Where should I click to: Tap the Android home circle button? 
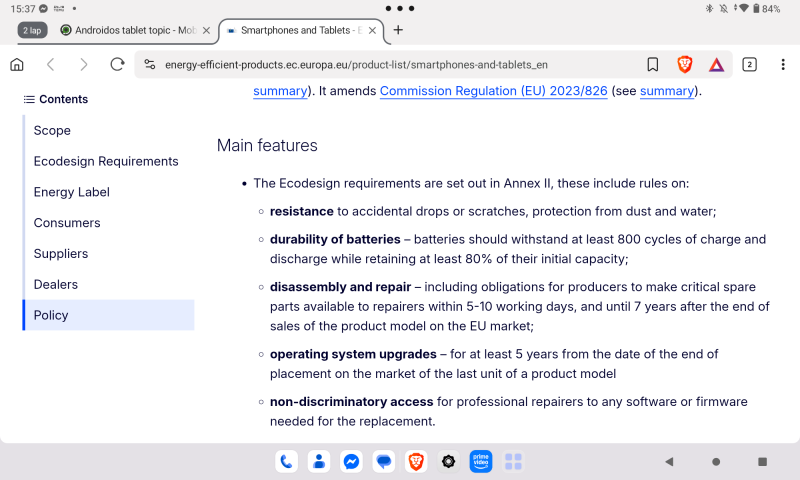(716, 462)
